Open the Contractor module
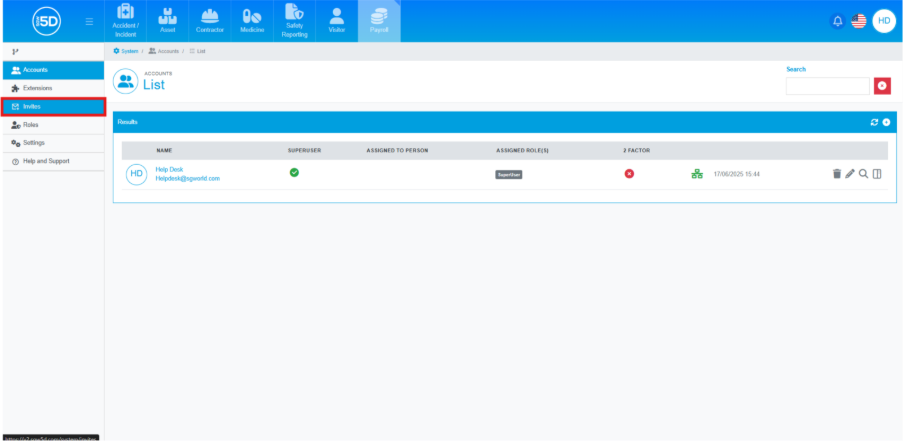903x441 pixels. pyautogui.click(x=210, y=21)
